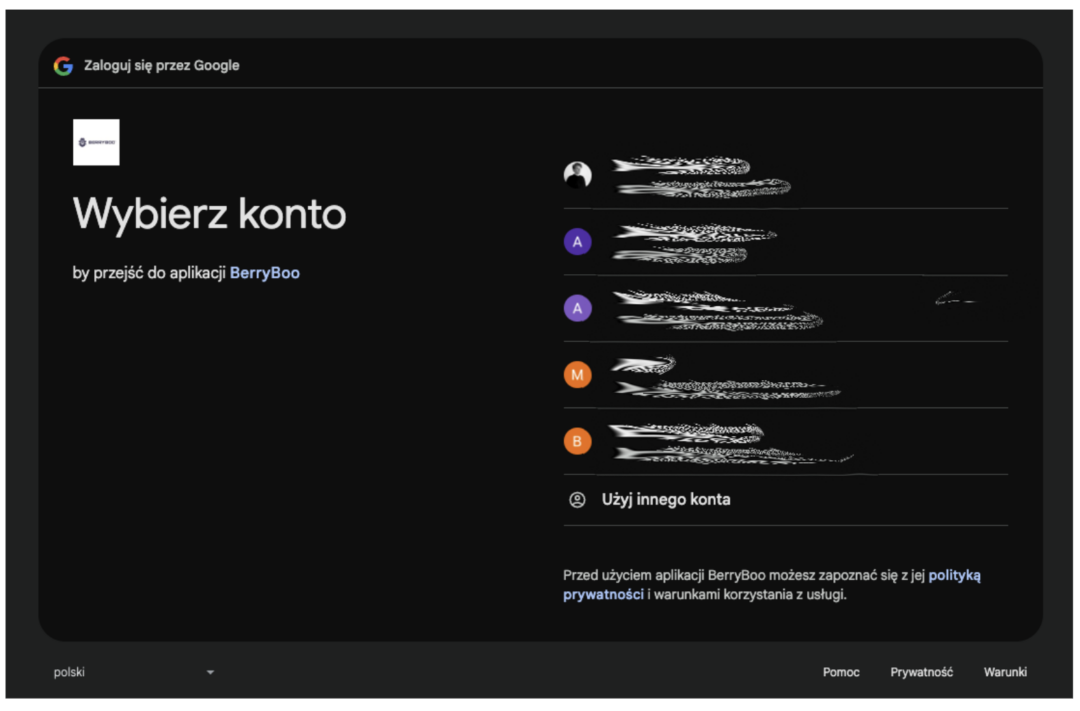The image size is (1080, 711).
Task: Click the person icon beside Użyj innego konta
Action: pyautogui.click(x=577, y=500)
